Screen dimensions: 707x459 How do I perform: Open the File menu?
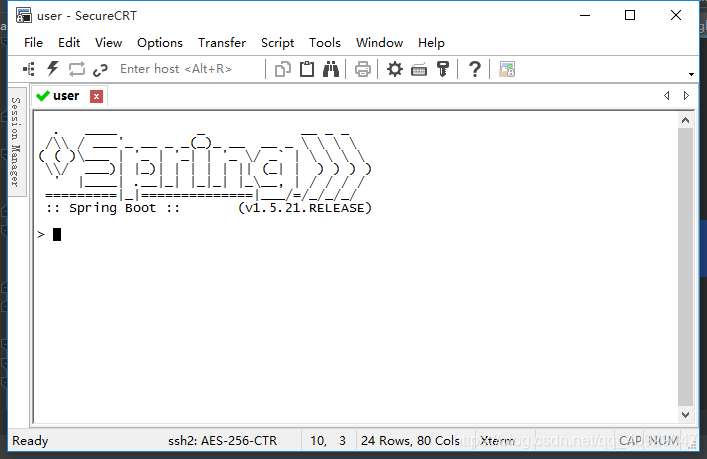pos(33,43)
